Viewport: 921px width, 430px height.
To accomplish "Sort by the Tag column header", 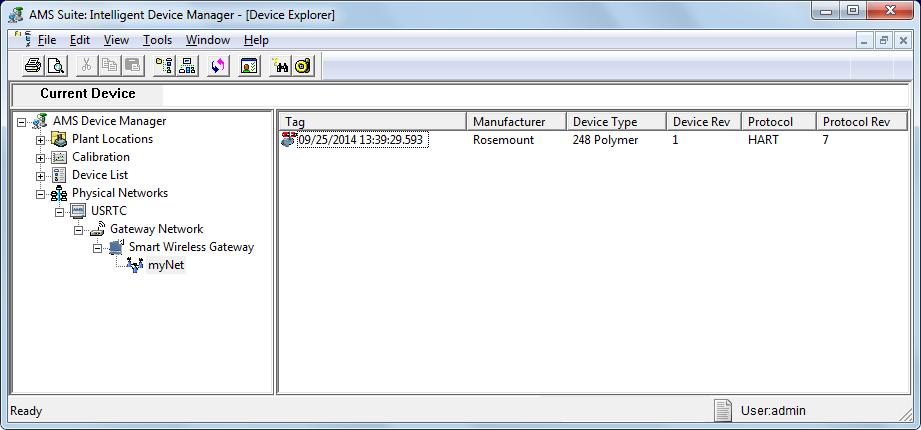I will coord(372,122).
